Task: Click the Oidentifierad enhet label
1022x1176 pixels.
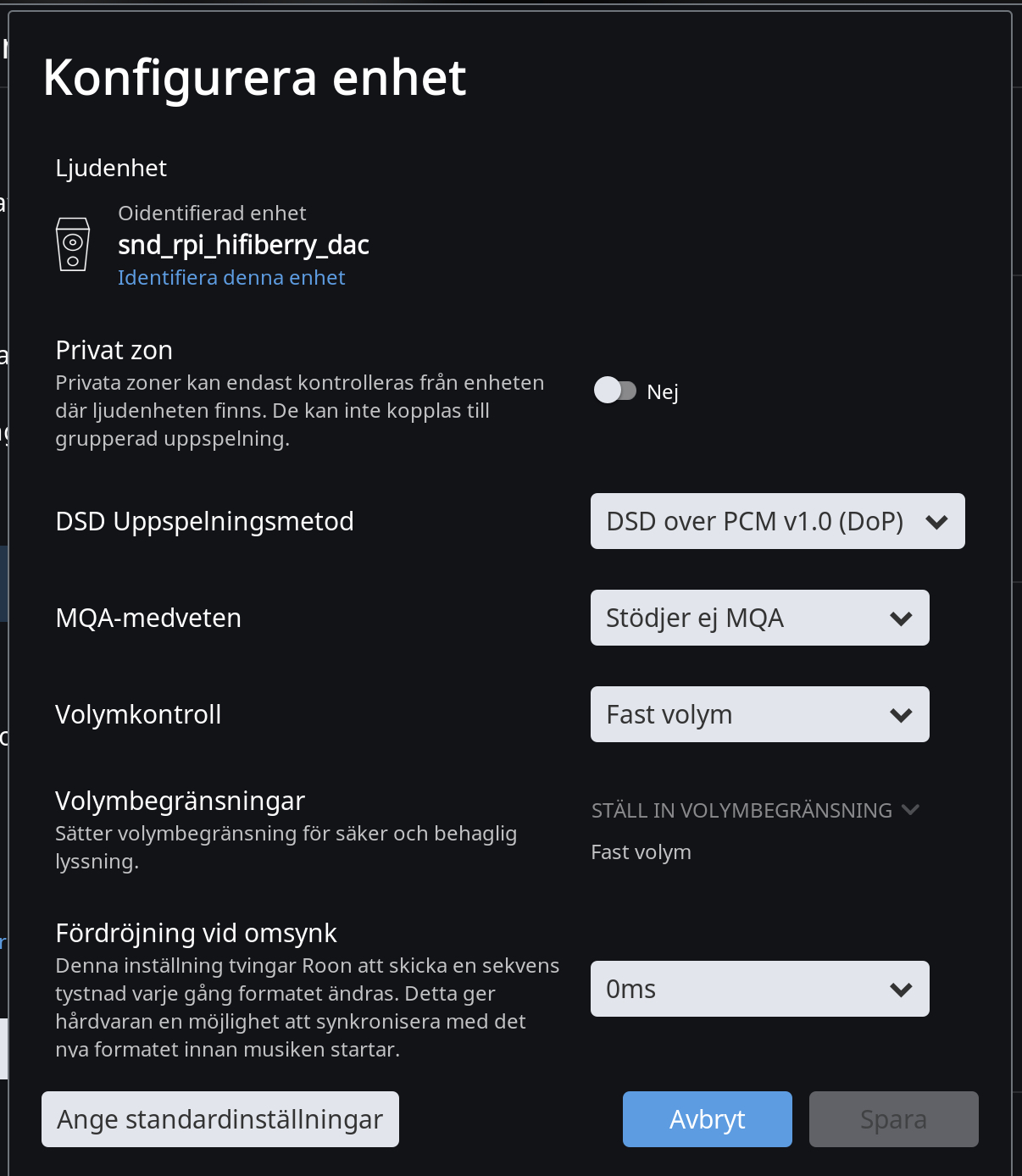Action: point(212,214)
